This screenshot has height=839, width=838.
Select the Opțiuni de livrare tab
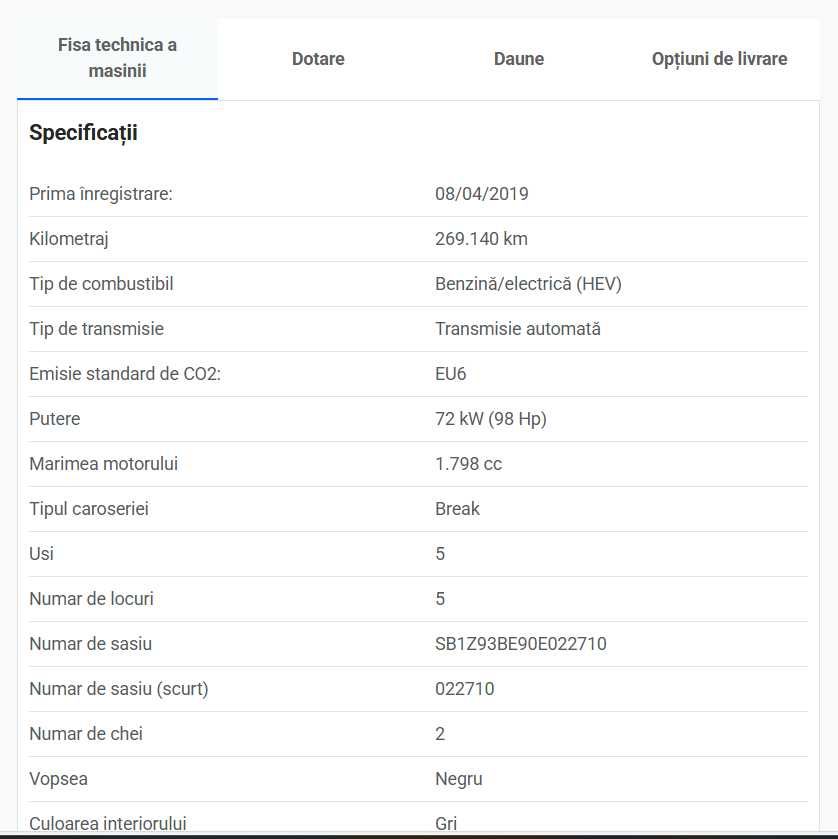pyautogui.click(x=719, y=59)
